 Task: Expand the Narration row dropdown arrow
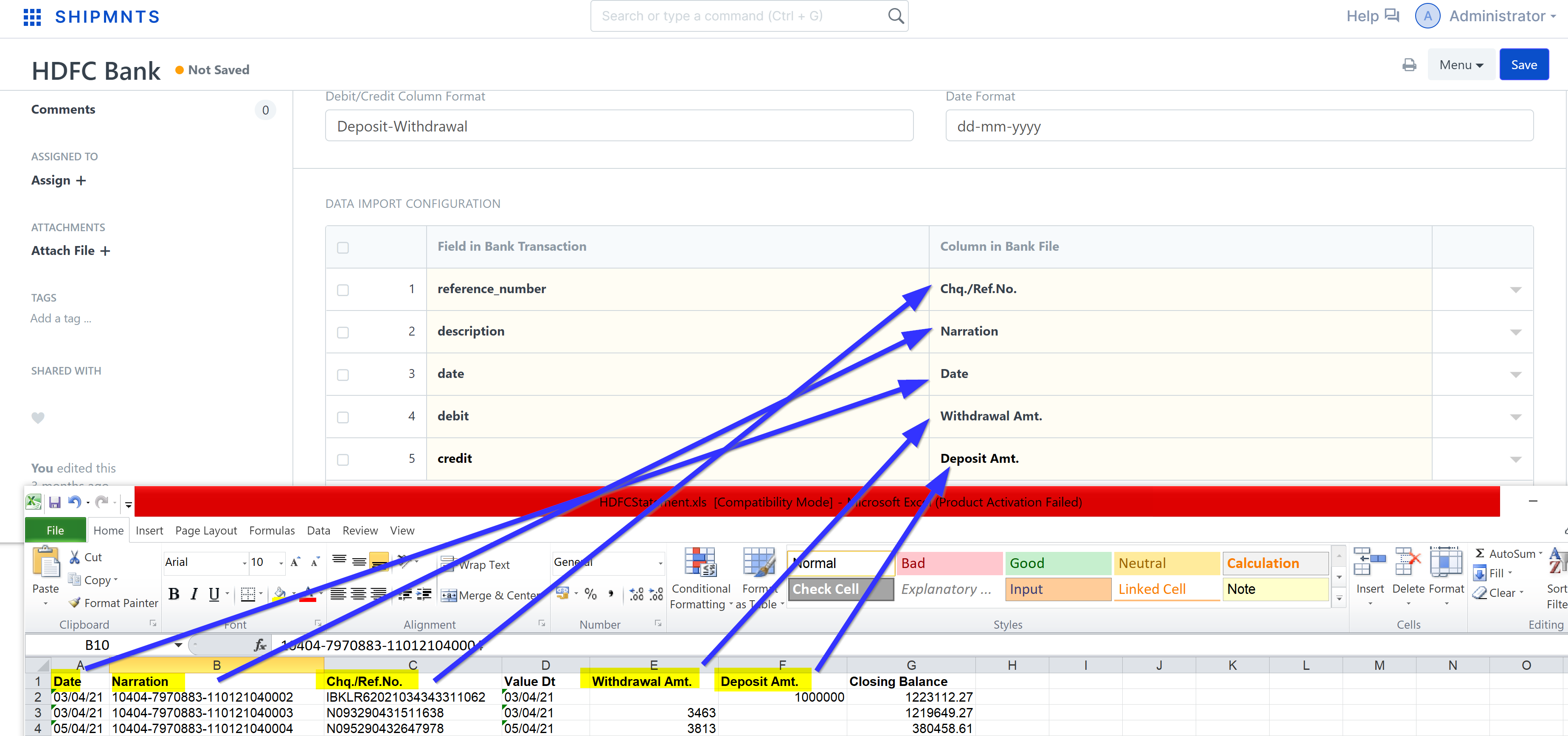click(1516, 332)
